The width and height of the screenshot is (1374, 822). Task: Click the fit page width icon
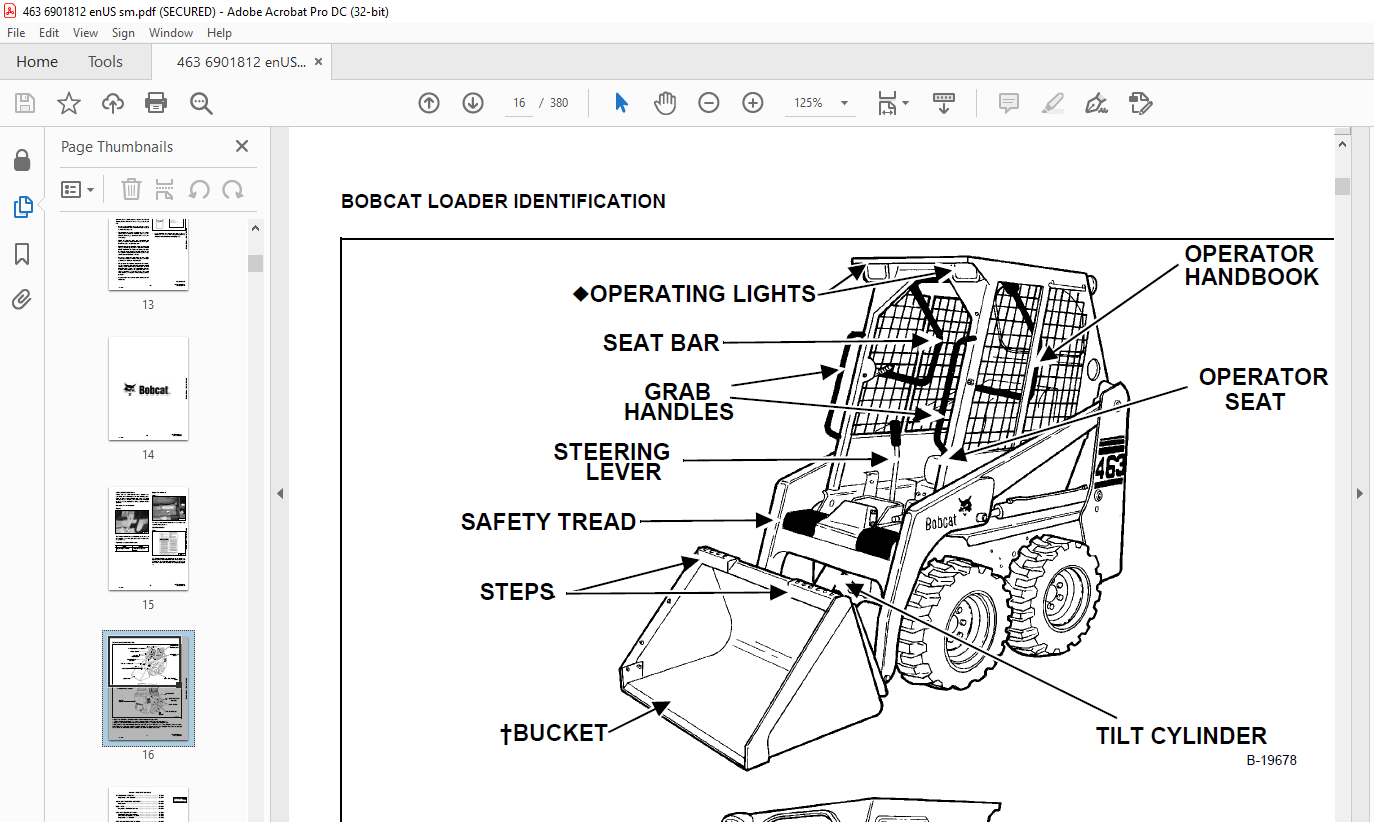886,103
